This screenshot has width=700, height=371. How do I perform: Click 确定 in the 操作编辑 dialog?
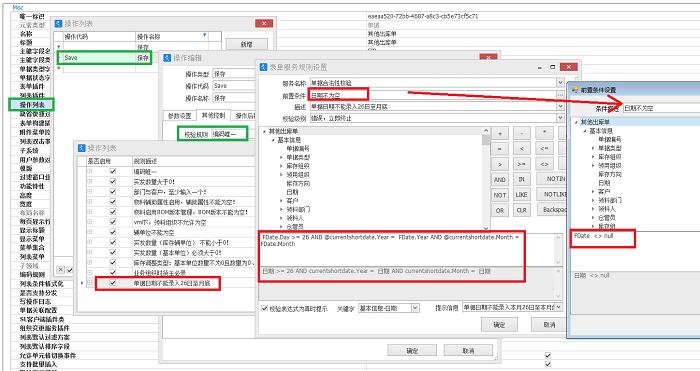[x=412, y=351]
